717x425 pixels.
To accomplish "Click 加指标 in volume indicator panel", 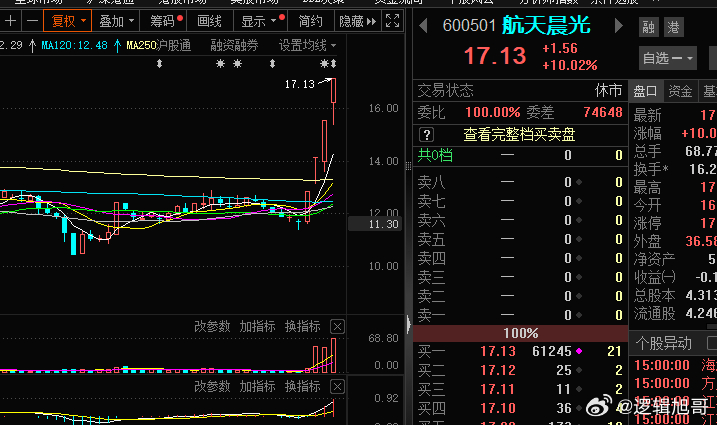I will click(x=257, y=326).
